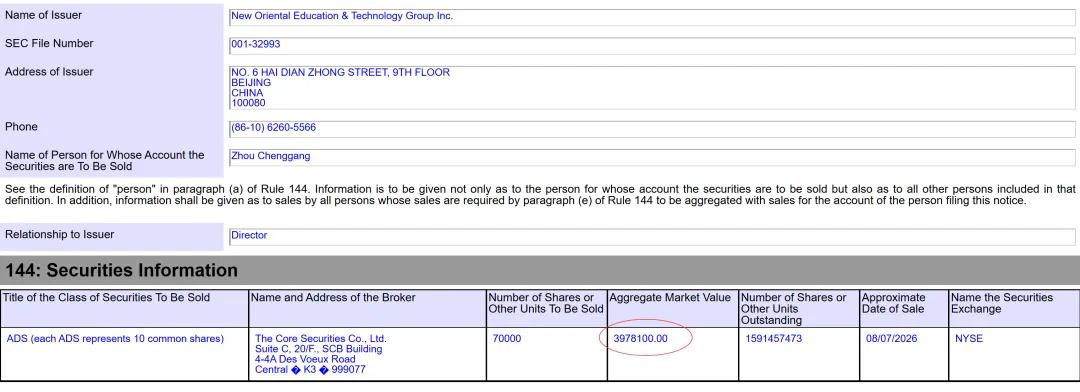Image resolution: width=1080 pixels, height=392 pixels.
Task: Click the Address of Issuer text box
Action: (x=652, y=87)
